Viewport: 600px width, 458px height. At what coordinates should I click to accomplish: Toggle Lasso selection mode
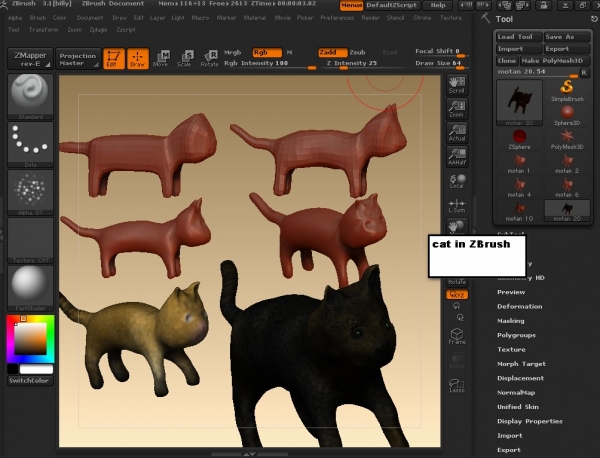click(x=457, y=385)
